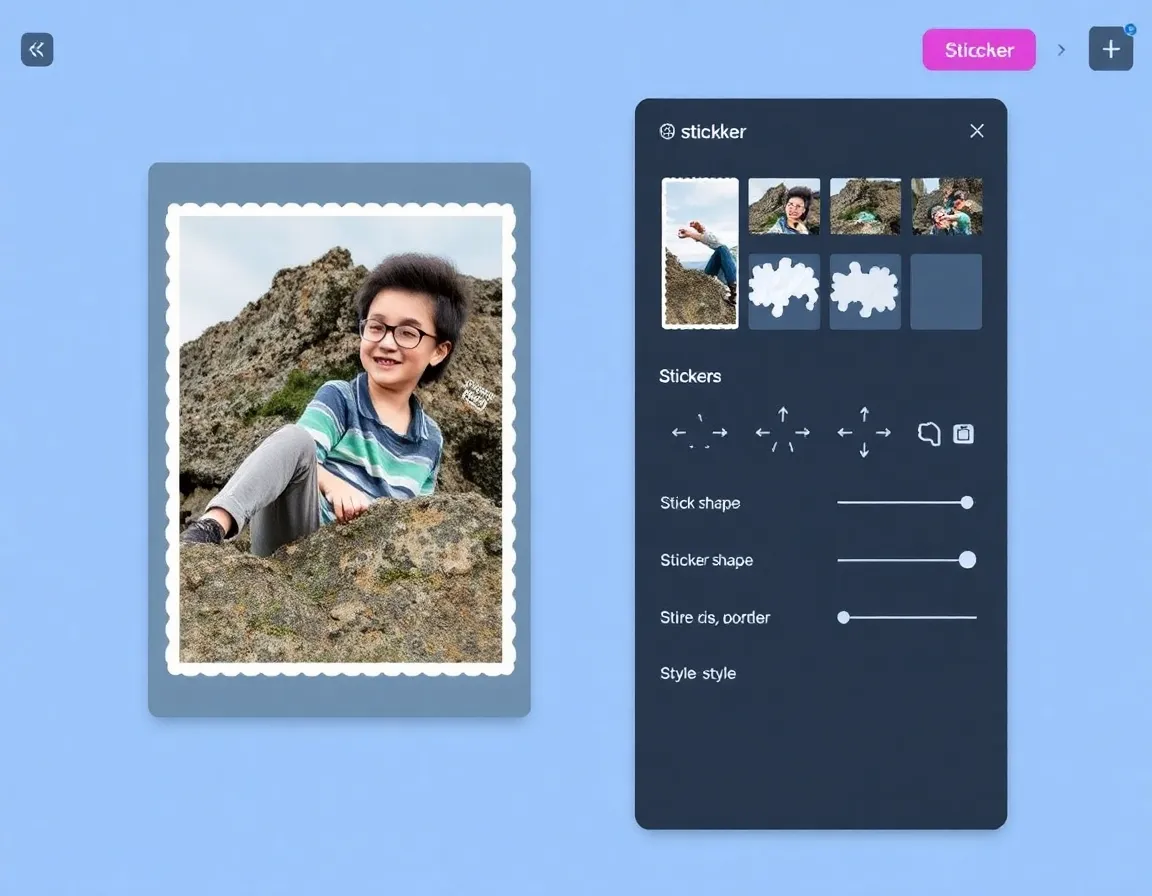Screen dimensions: 1152x896
Task: Expand the chevron next to Sticcker button
Action: (1061, 50)
